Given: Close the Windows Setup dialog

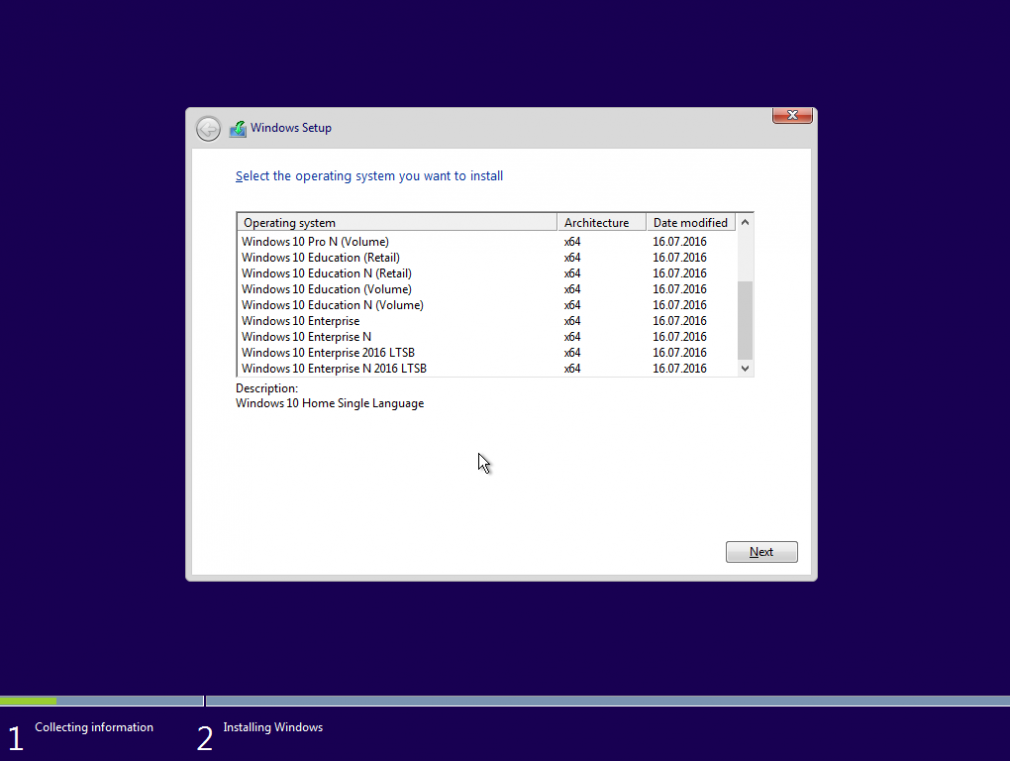Looking at the screenshot, I should 792,115.
